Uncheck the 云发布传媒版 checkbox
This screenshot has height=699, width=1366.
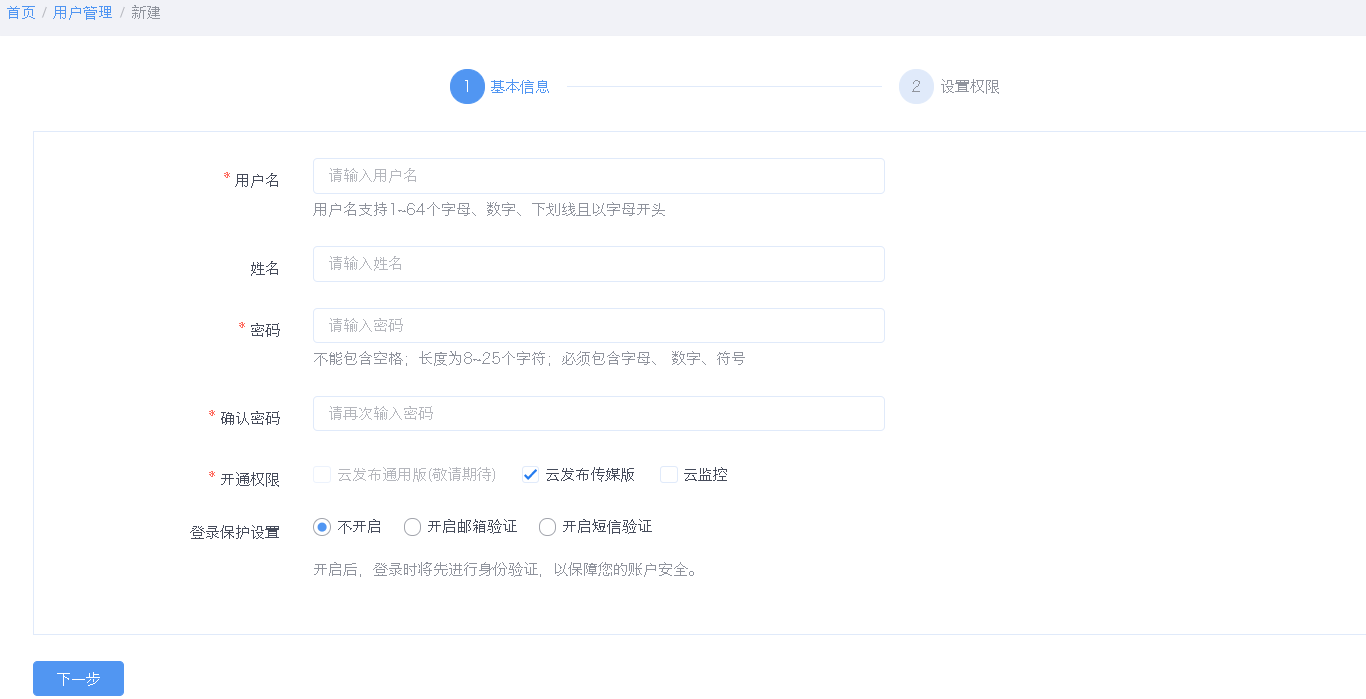click(x=531, y=475)
